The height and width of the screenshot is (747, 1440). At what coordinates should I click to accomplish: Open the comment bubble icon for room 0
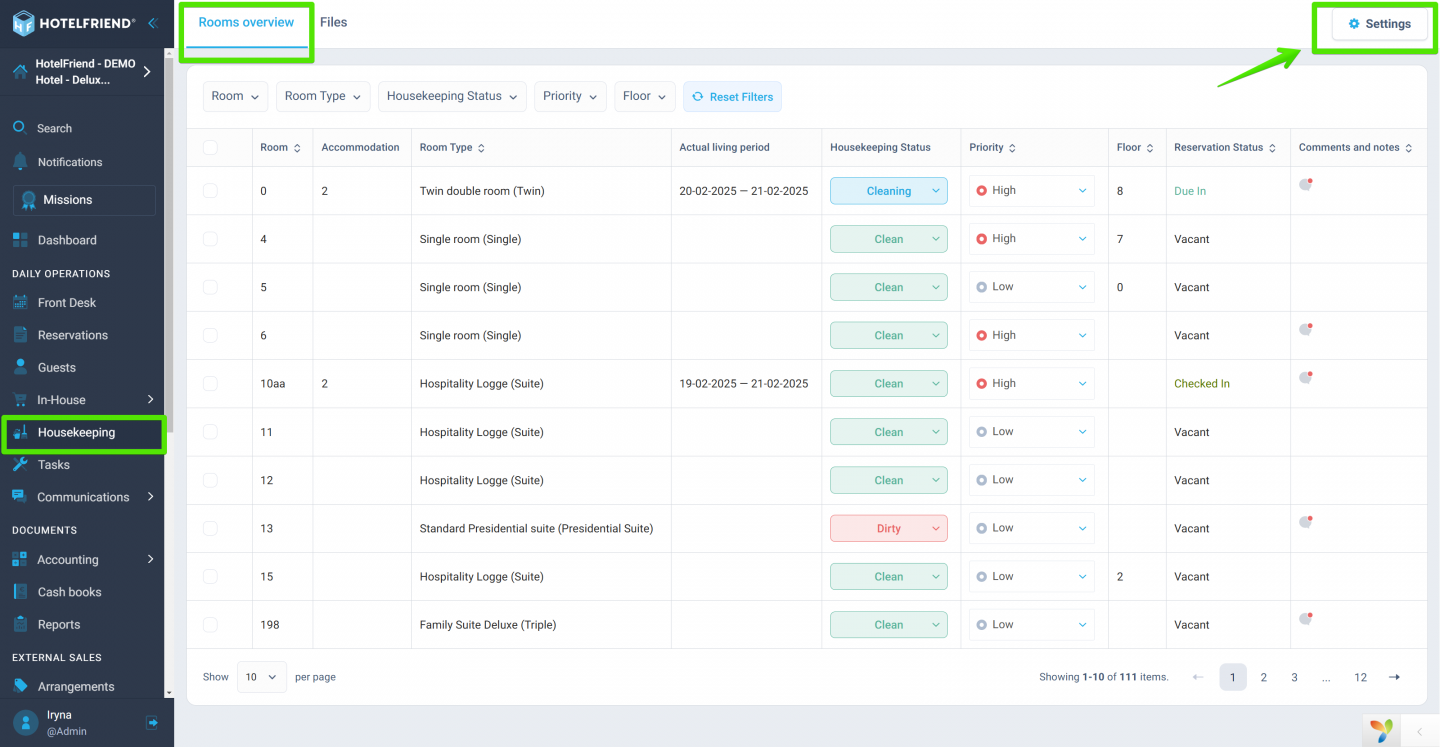1305,184
